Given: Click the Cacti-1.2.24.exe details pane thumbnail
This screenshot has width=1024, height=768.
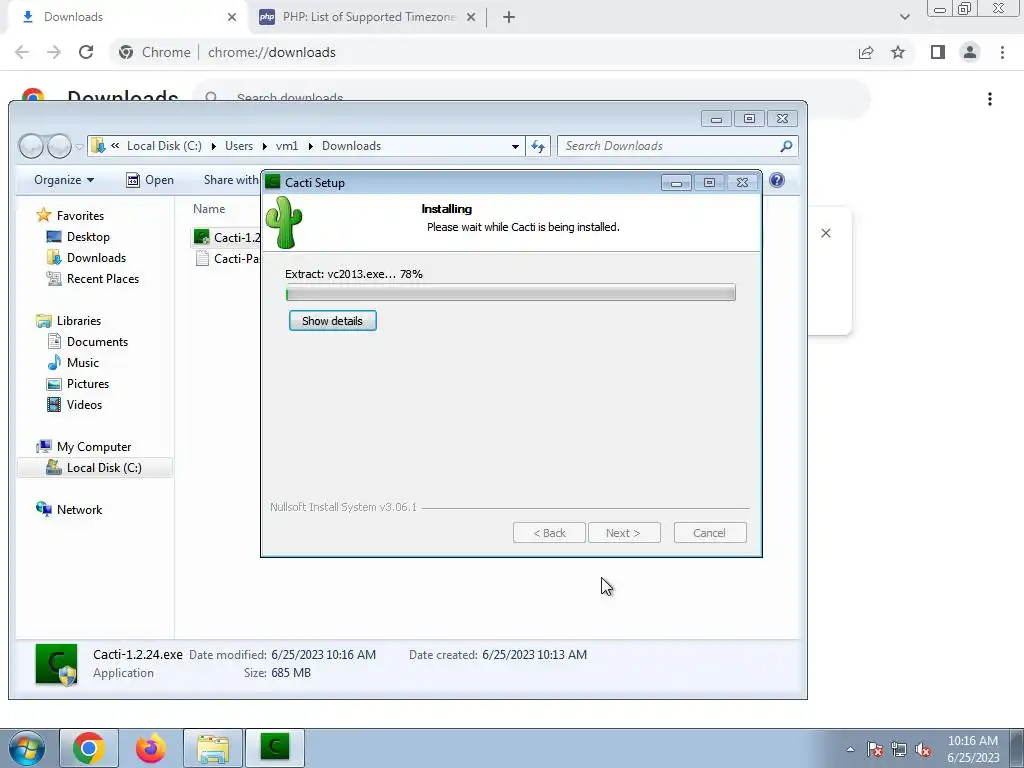Looking at the screenshot, I should tap(56, 664).
